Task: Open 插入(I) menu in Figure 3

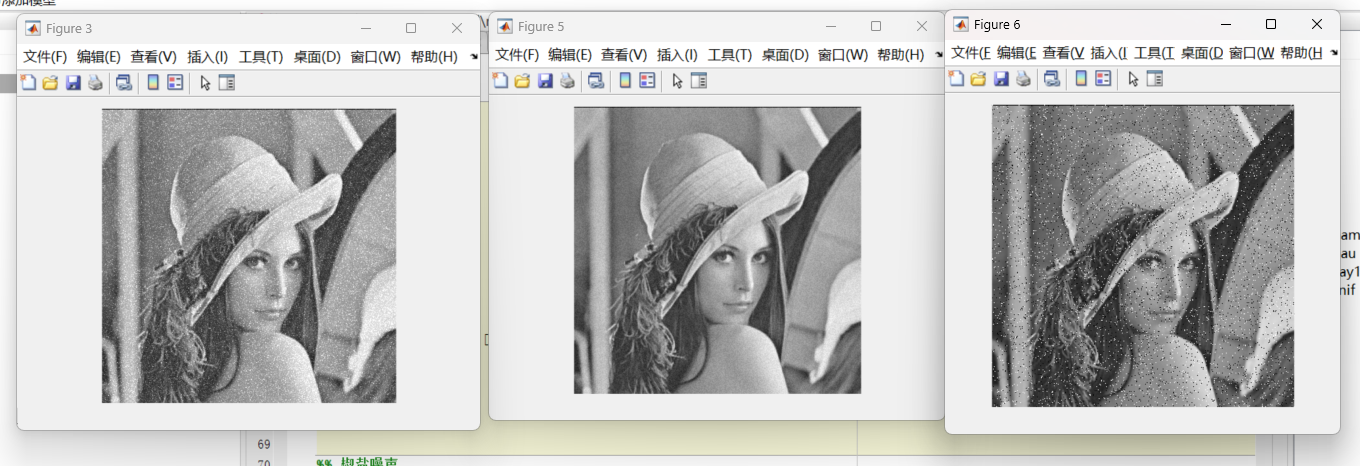Action: tap(208, 57)
